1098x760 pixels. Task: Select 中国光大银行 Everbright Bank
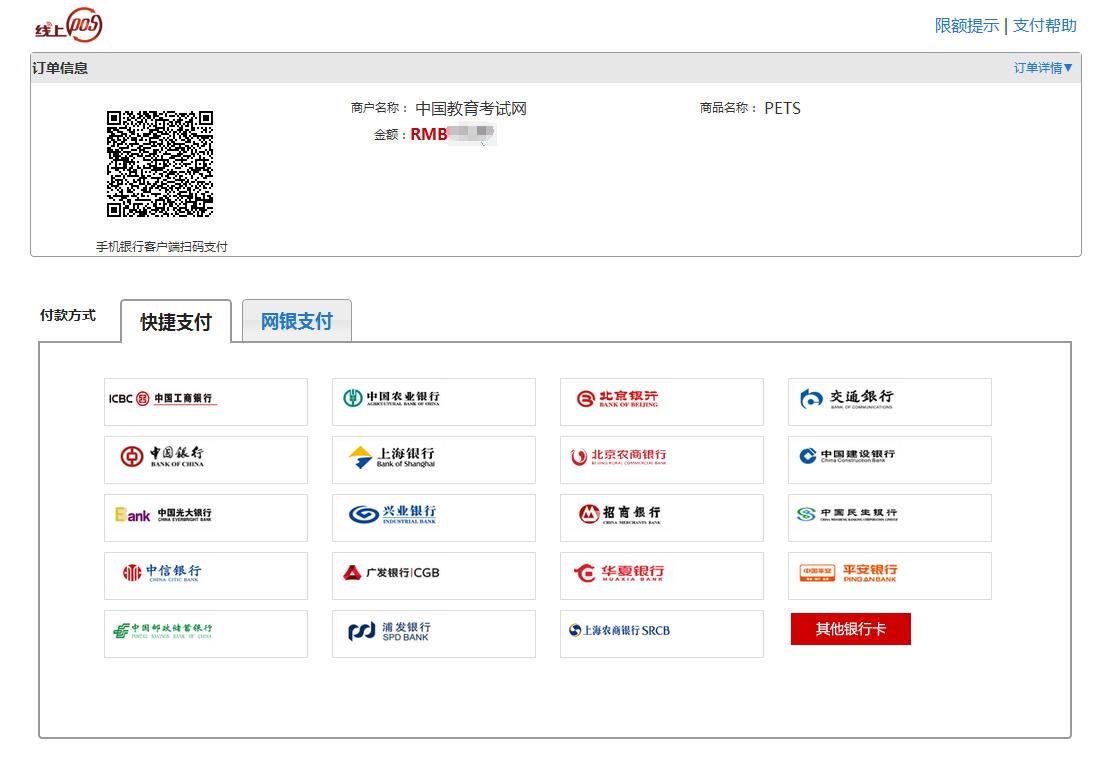(206, 518)
